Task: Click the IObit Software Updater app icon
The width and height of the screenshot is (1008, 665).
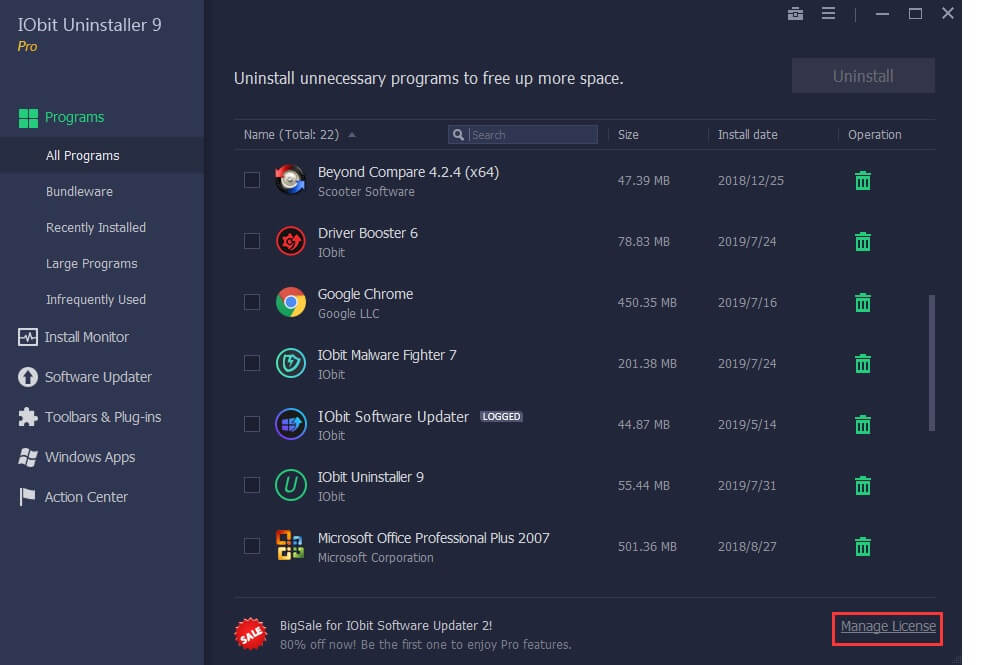Action: tap(291, 424)
